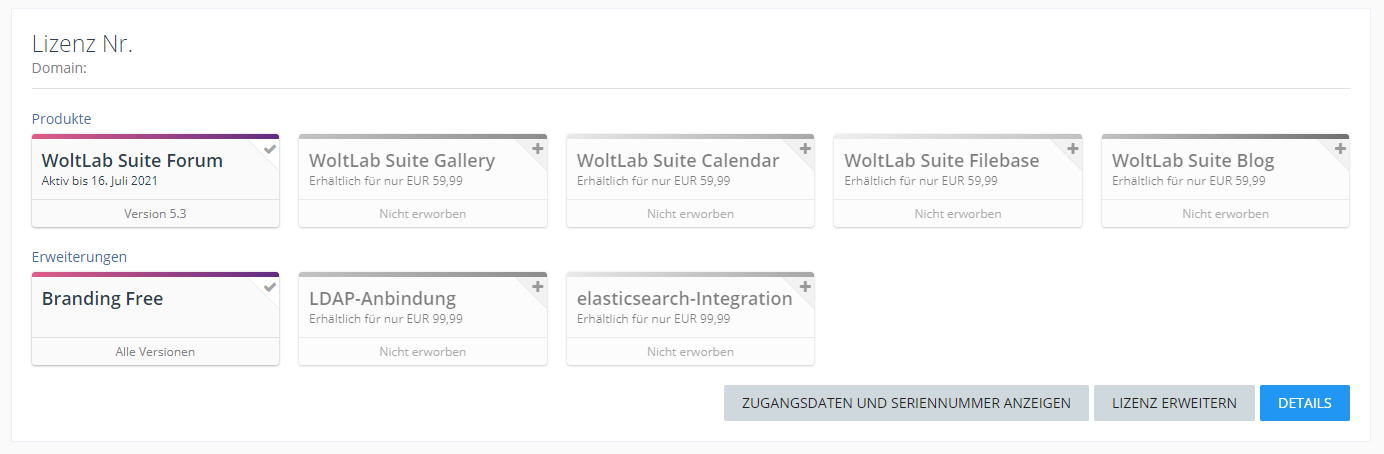Open the Branding Free extension title
The width and height of the screenshot is (1384, 454).
102,299
